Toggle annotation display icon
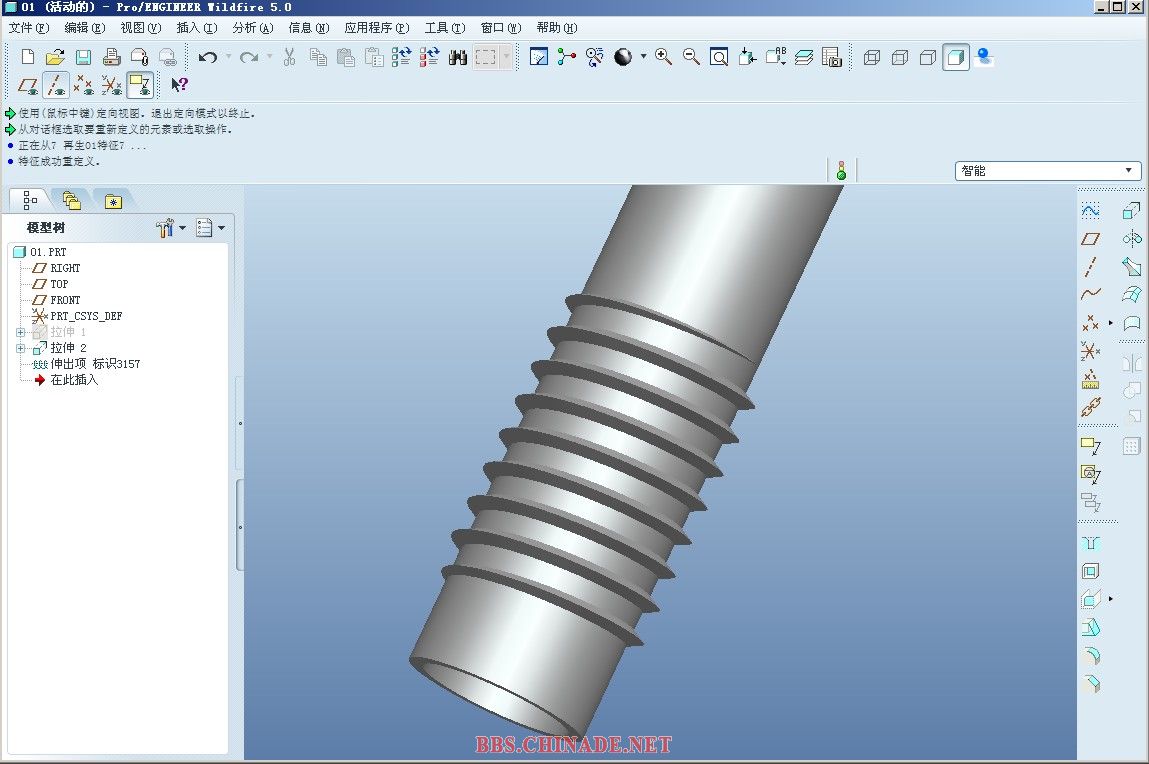This screenshot has height=764, width=1149. (x=139, y=85)
